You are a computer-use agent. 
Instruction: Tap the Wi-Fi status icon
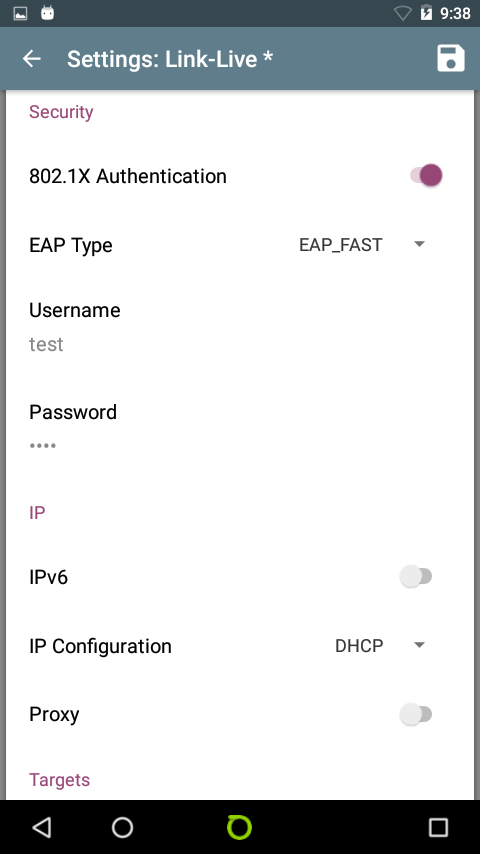point(403,13)
